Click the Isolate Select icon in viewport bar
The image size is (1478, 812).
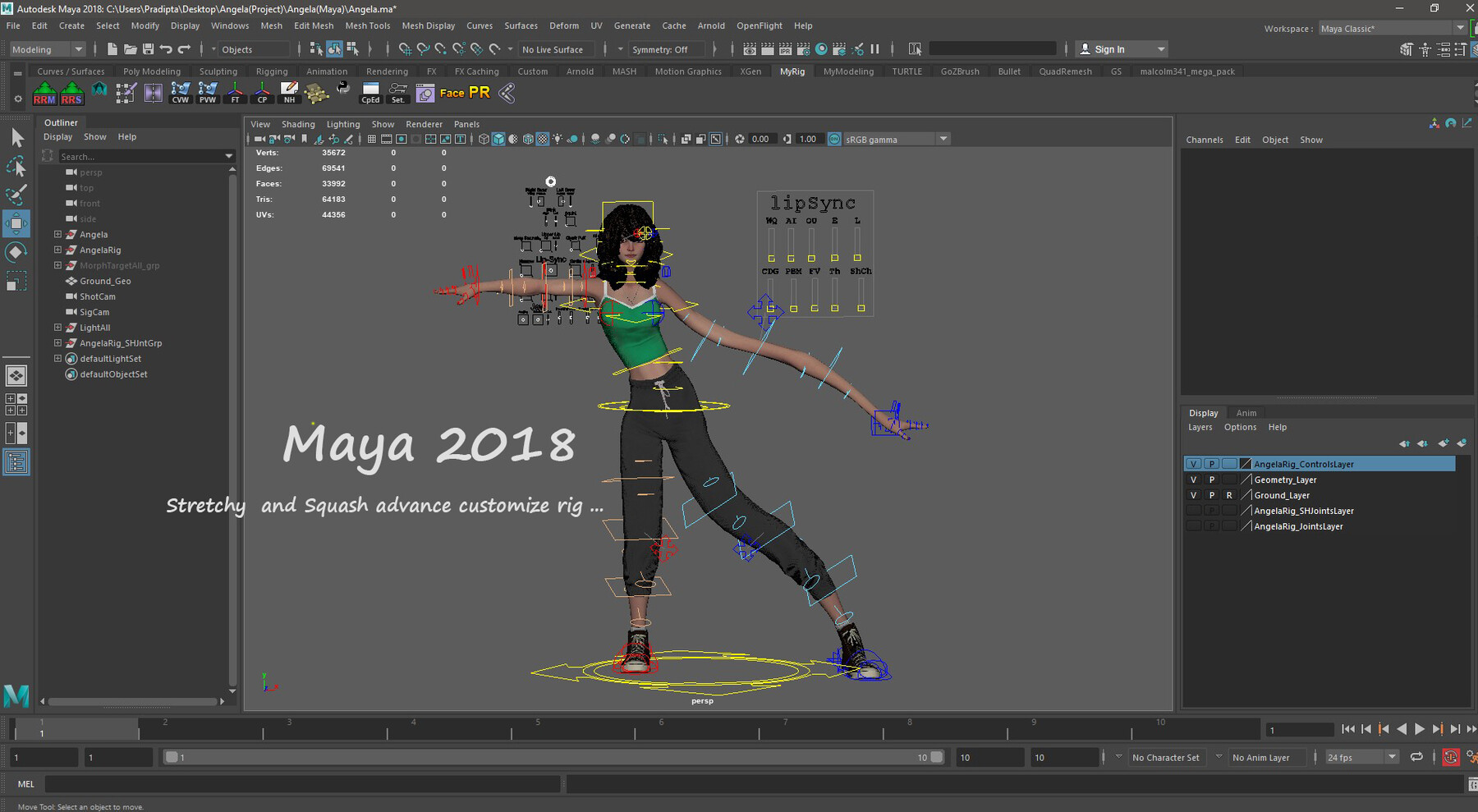pos(663,139)
